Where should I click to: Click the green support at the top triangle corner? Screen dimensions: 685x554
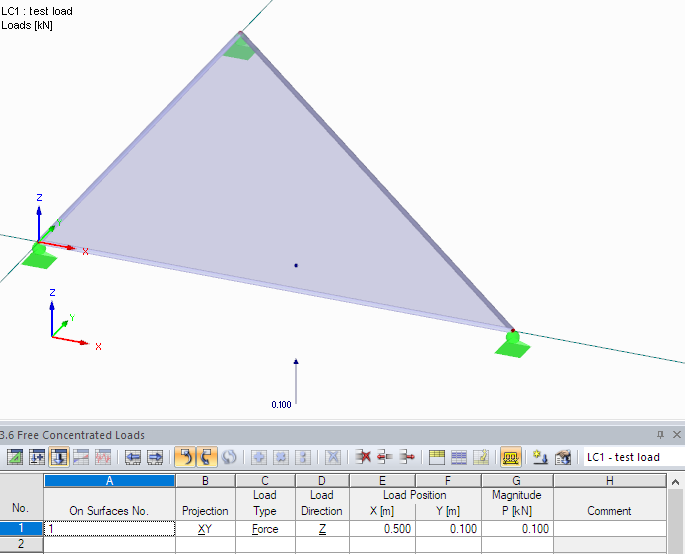[x=239, y=48]
